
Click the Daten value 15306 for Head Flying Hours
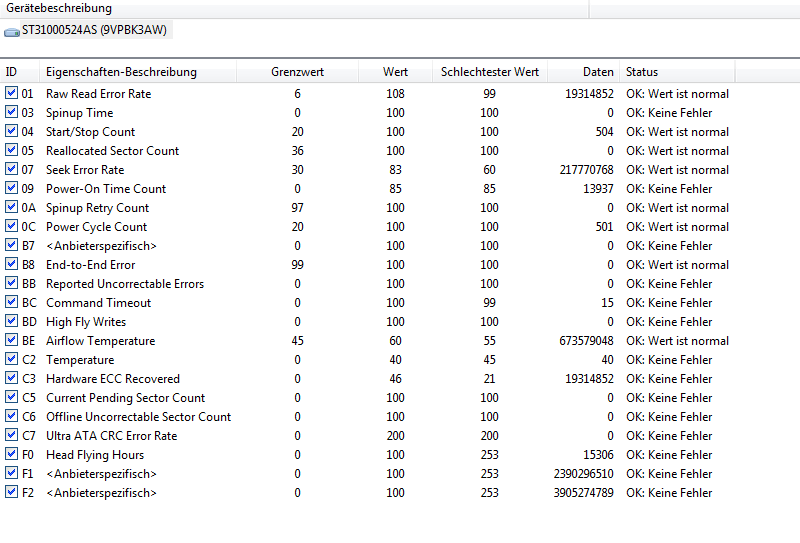point(598,455)
